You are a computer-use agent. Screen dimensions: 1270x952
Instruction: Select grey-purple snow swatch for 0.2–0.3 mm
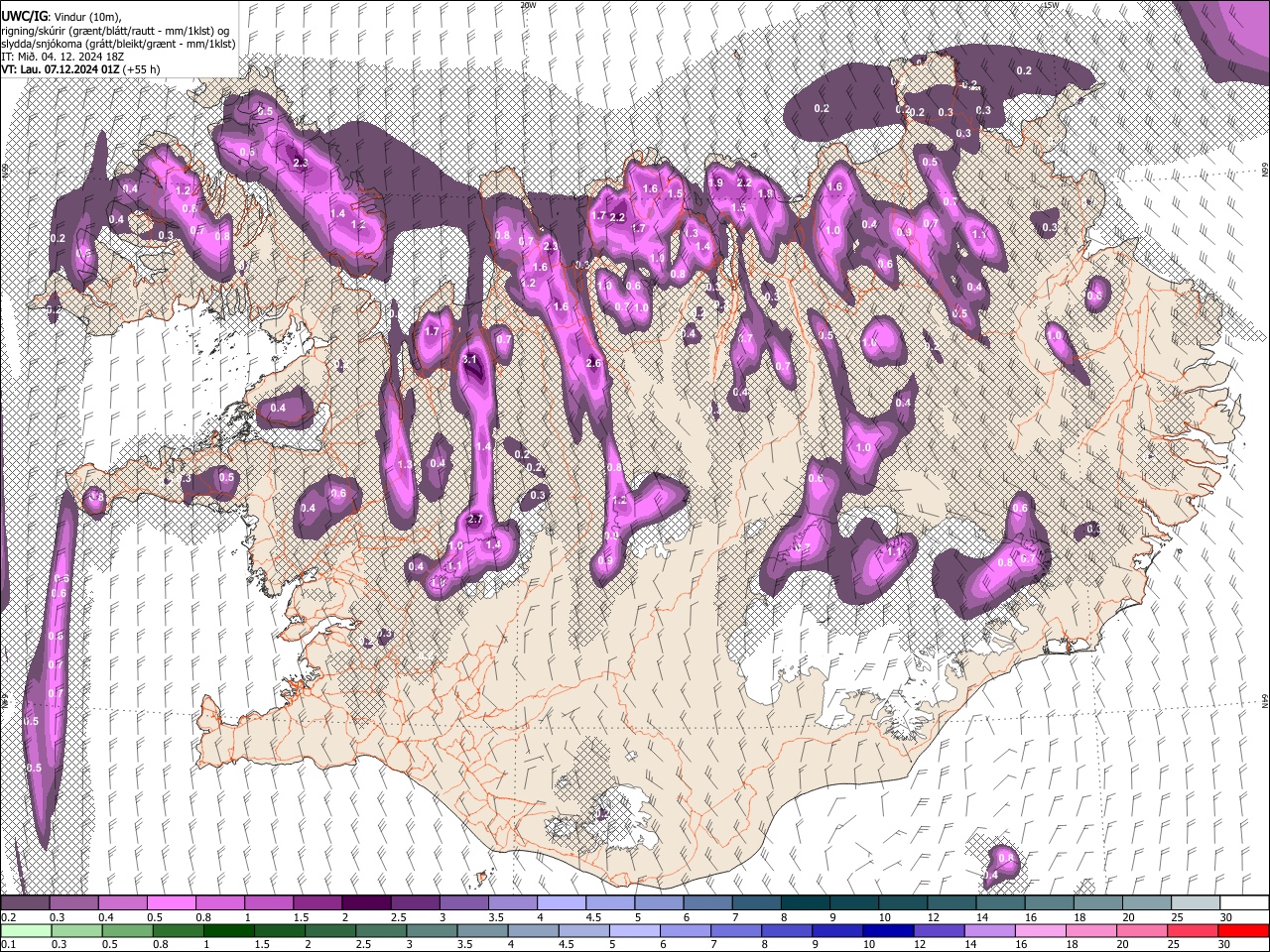[x=26, y=903]
